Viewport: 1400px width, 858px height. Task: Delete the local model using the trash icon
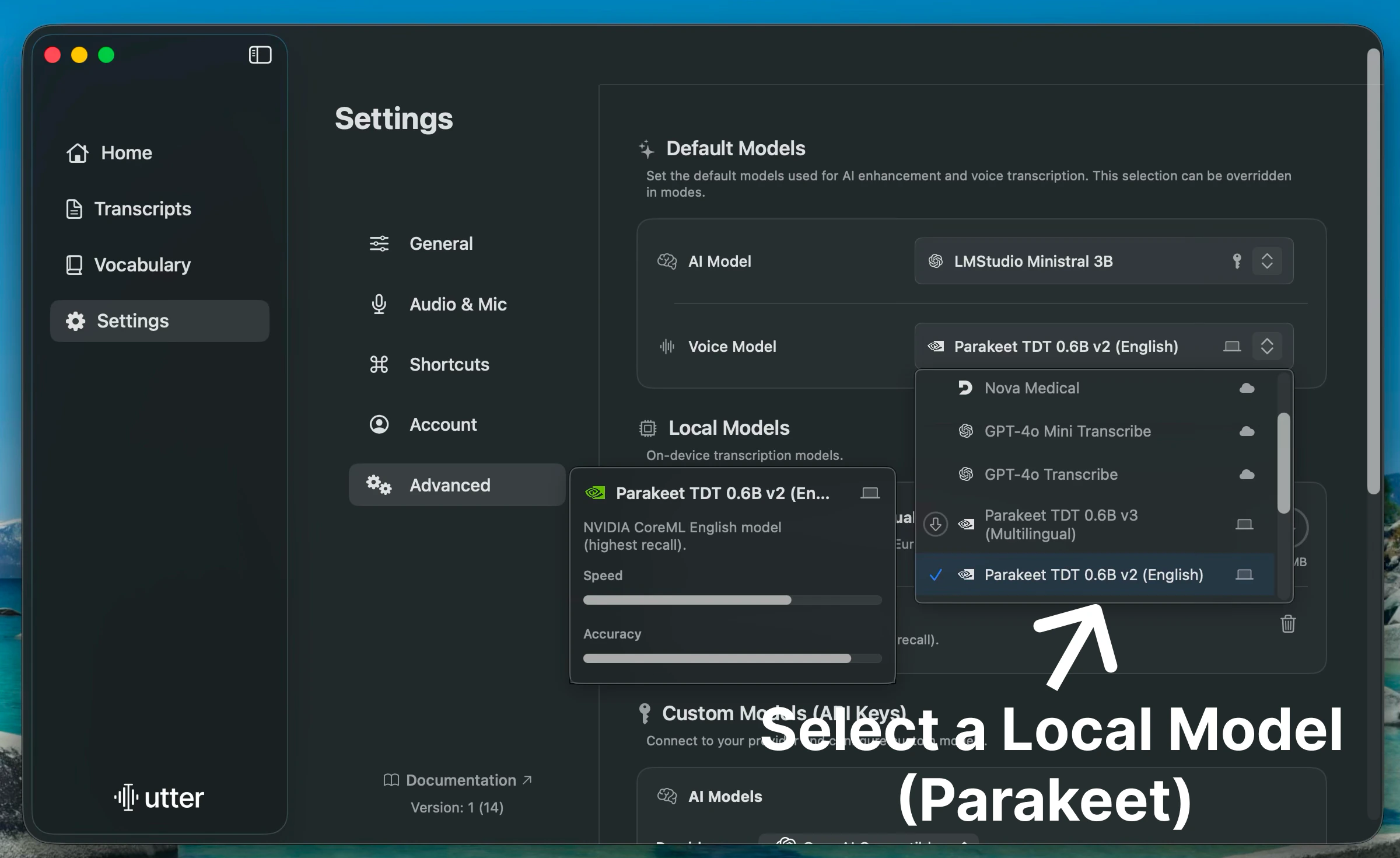tap(1289, 625)
